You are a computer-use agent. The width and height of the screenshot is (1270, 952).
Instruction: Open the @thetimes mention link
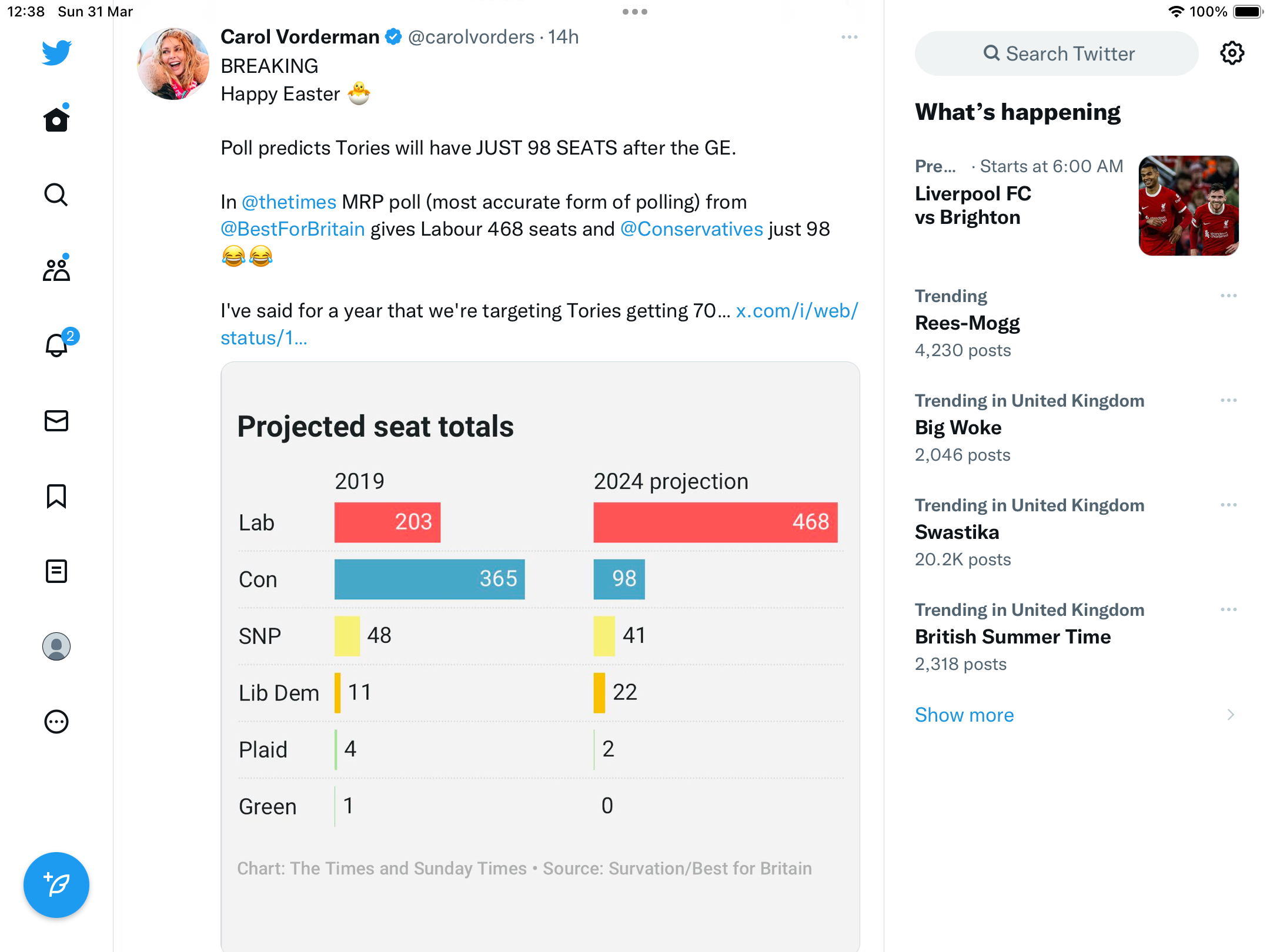[x=289, y=202]
